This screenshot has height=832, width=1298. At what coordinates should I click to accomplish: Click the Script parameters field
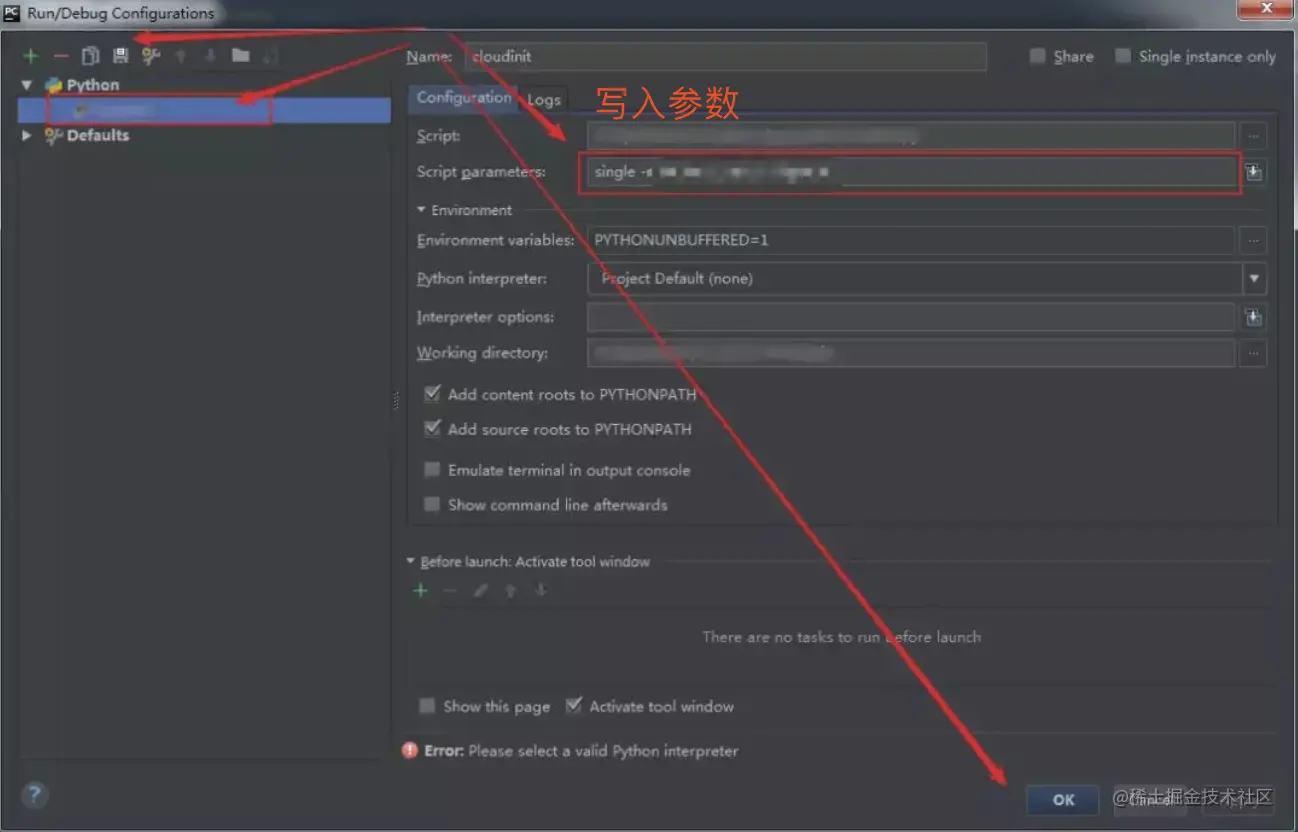tap(911, 172)
